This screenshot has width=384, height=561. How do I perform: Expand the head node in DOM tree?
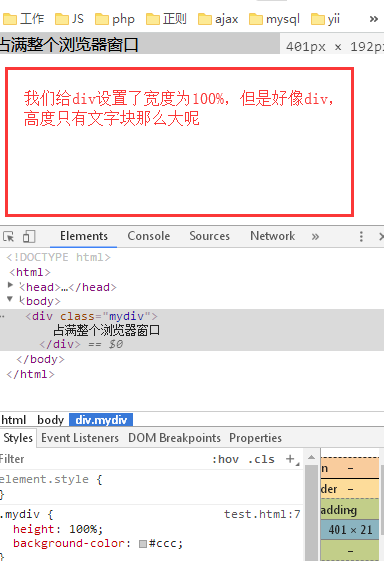tap(10, 285)
